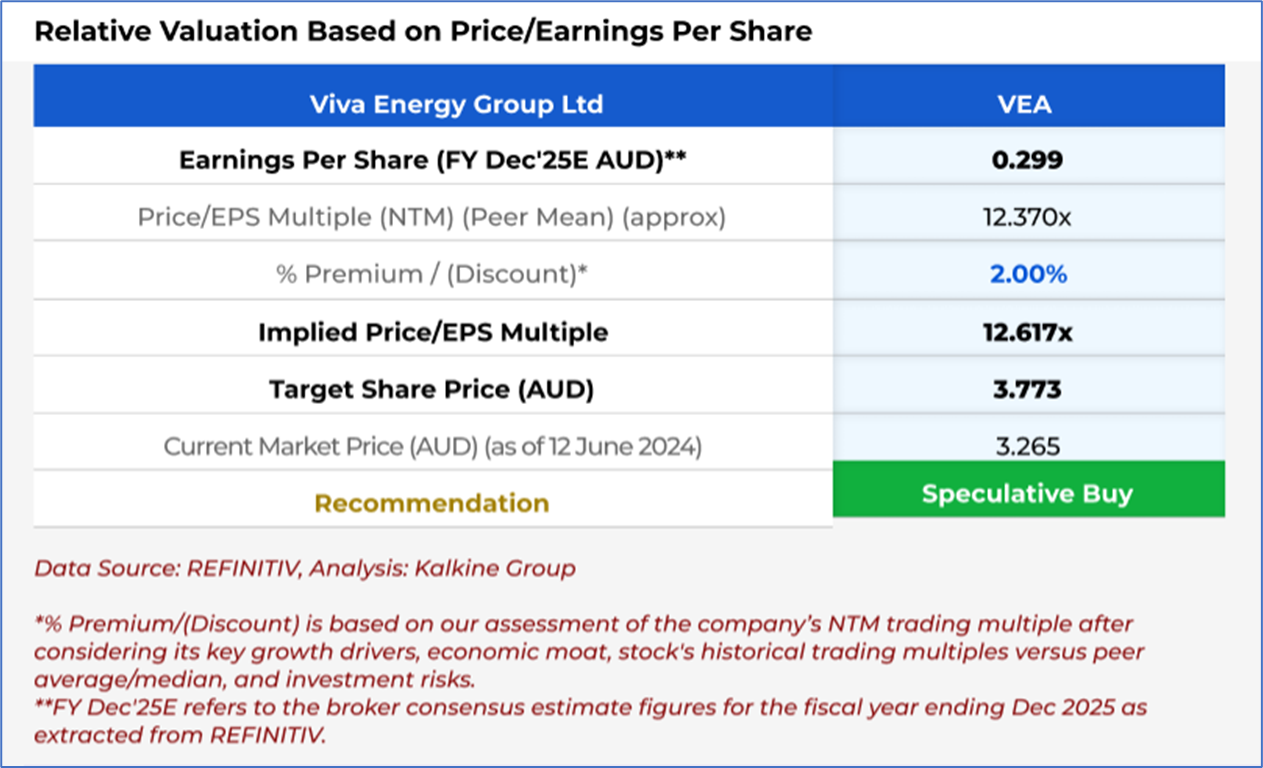Select the Earnings Per Share row label
The width and height of the screenshot is (1263, 768).
click(x=432, y=160)
